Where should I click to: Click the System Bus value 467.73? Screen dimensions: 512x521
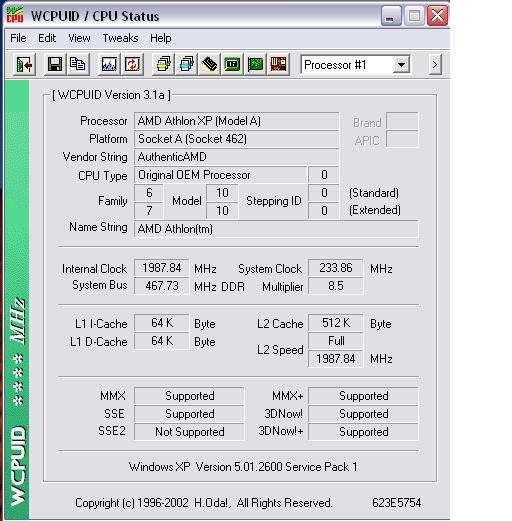pos(162,286)
